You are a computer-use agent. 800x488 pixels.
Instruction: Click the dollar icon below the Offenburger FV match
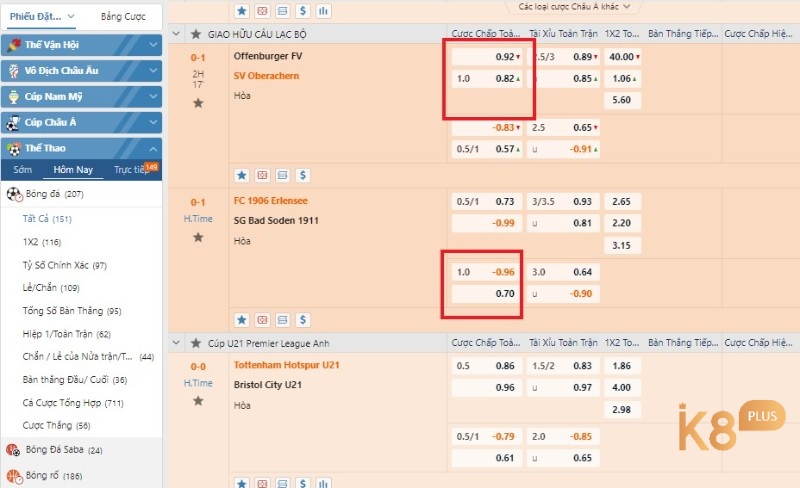[303, 176]
